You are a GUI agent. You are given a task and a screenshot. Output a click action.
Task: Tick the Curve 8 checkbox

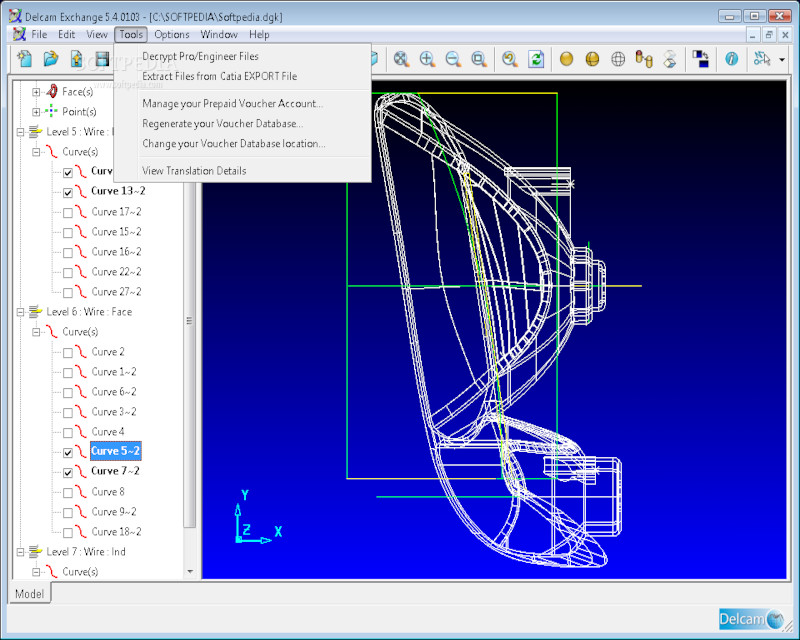(68, 493)
